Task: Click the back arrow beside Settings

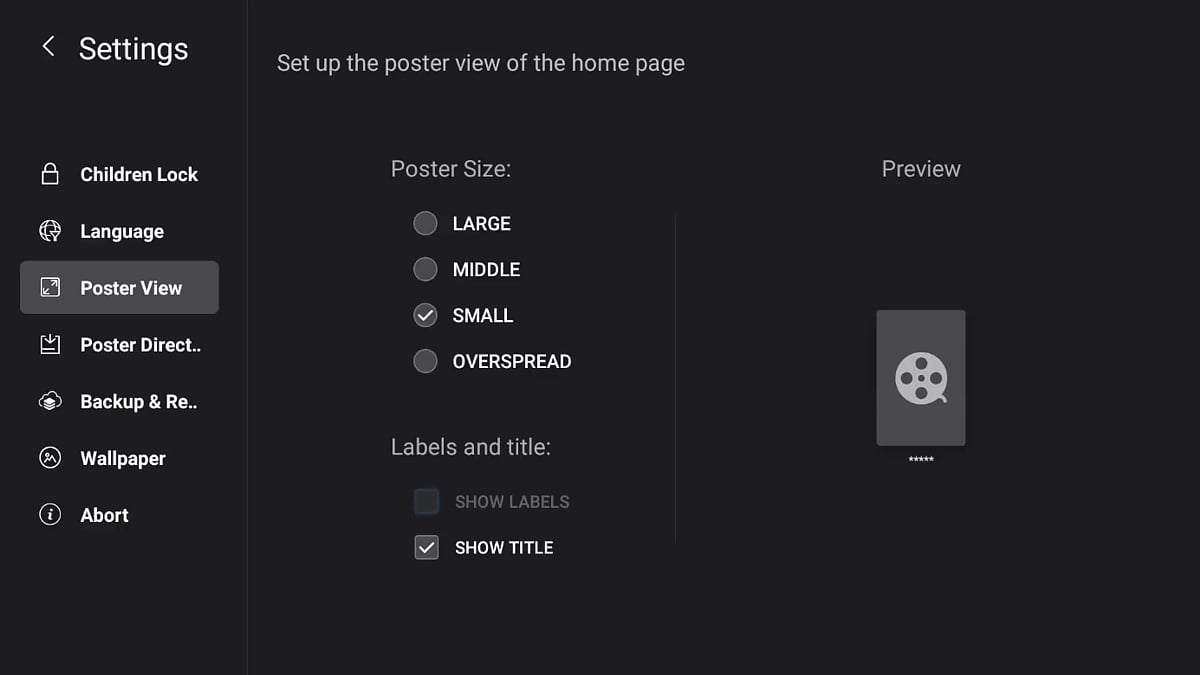Action: point(48,46)
